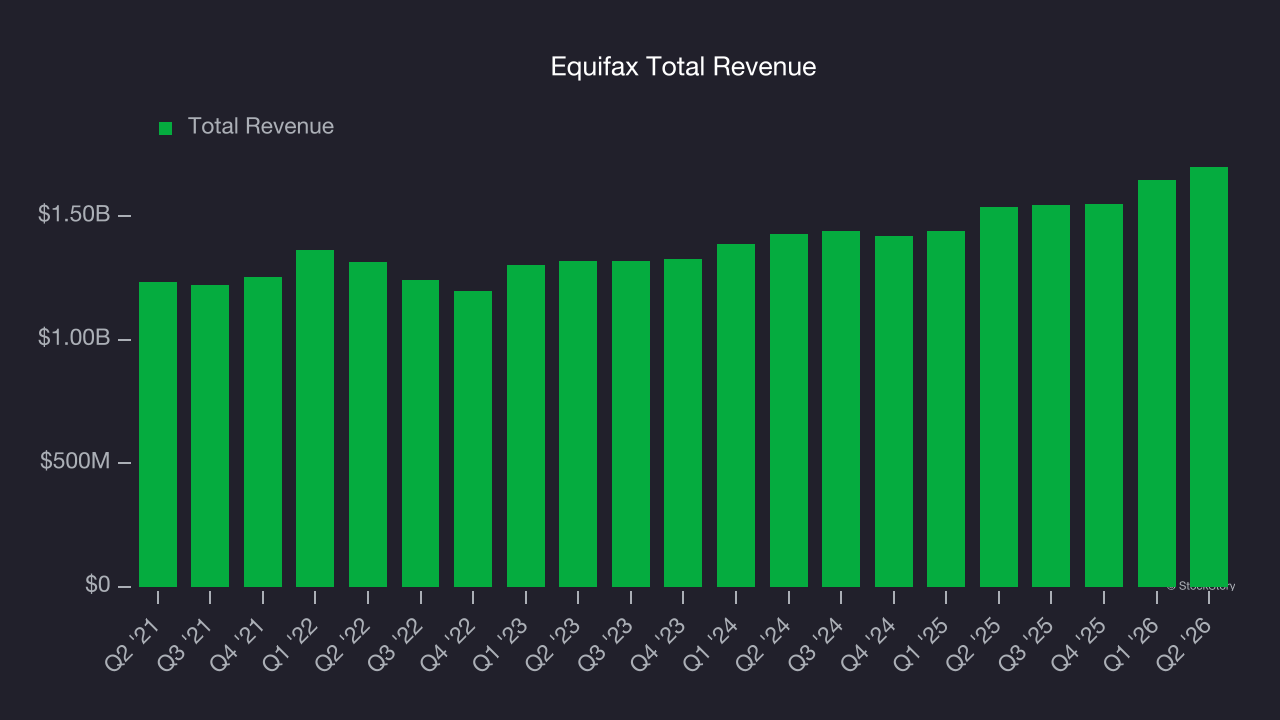The height and width of the screenshot is (720, 1280).
Task: Select the Q4 '22 revenue bar
Action: coord(473,439)
